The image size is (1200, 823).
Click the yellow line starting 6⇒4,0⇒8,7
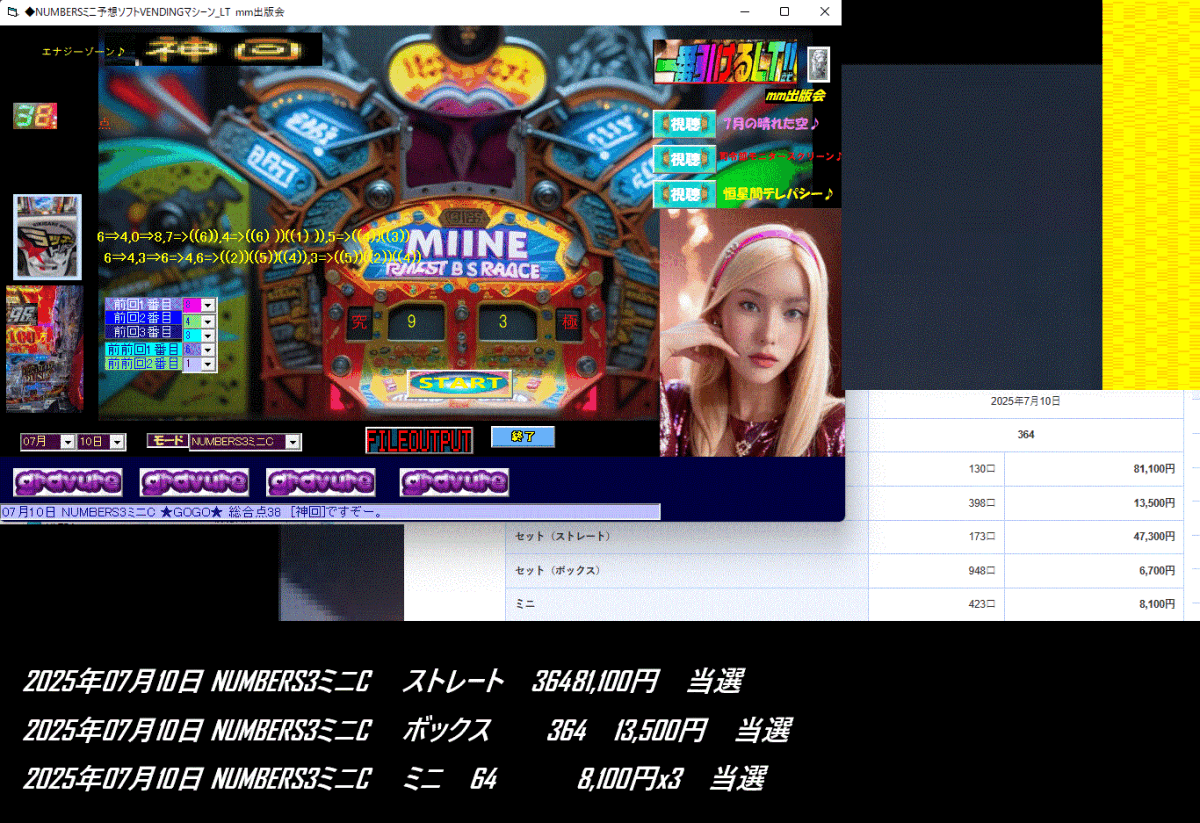(x=254, y=236)
